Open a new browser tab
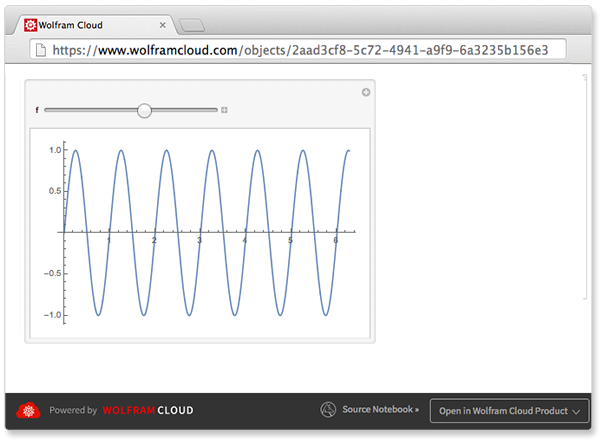 (x=192, y=24)
